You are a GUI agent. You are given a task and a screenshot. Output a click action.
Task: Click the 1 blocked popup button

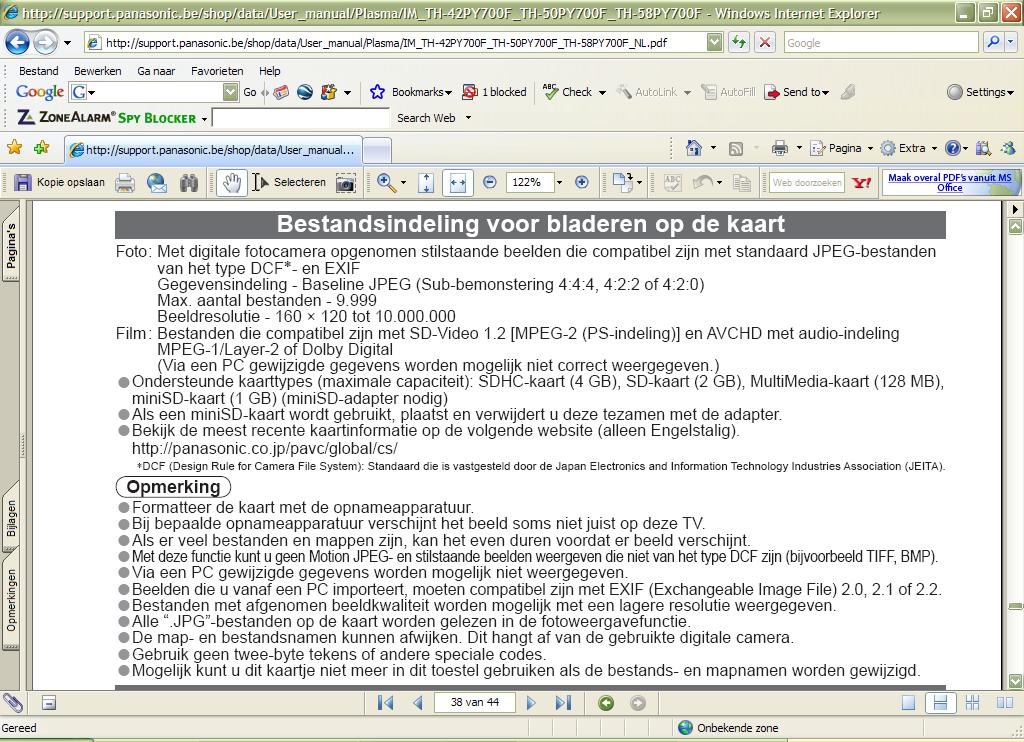(x=494, y=92)
